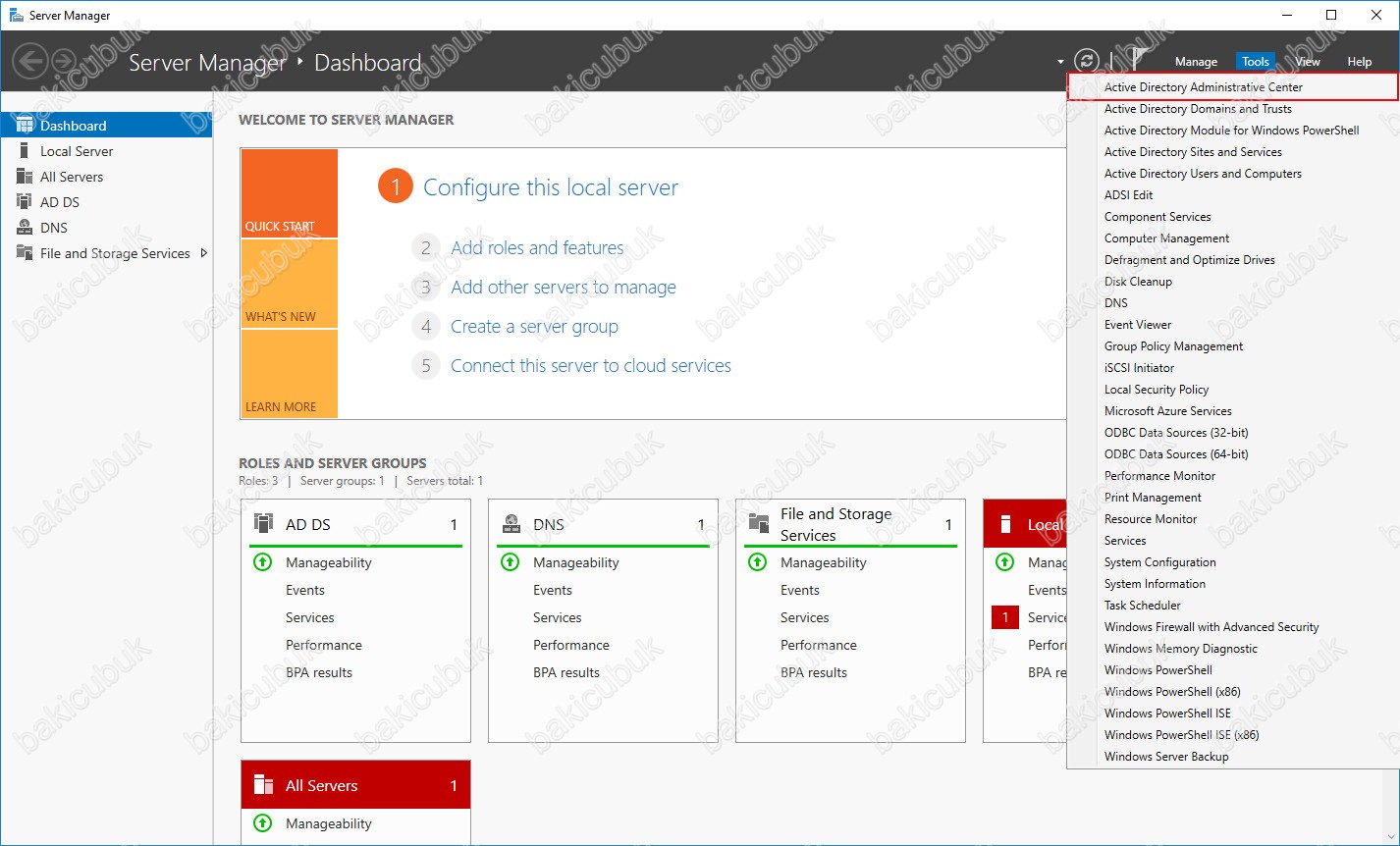This screenshot has height=846, width=1400.
Task: Click the Local Server icon in sidebar
Action: pos(25,151)
